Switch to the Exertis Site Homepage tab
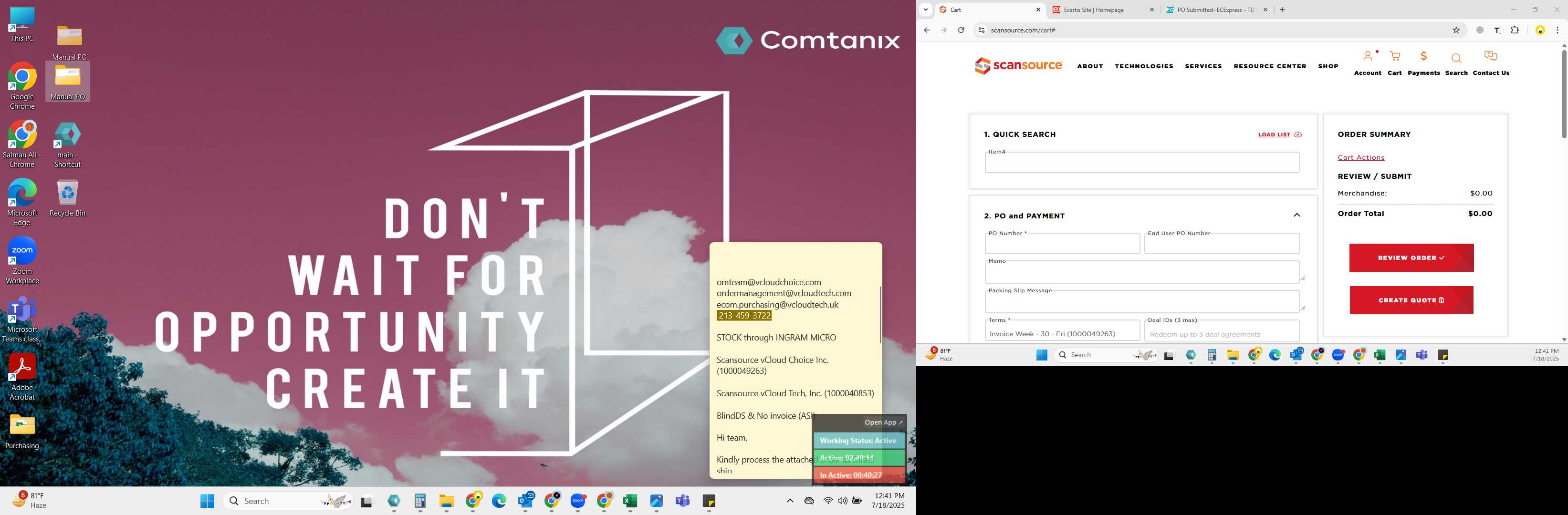Image resolution: width=1568 pixels, height=515 pixels. pyautogui.click(x=1102, y=10)
